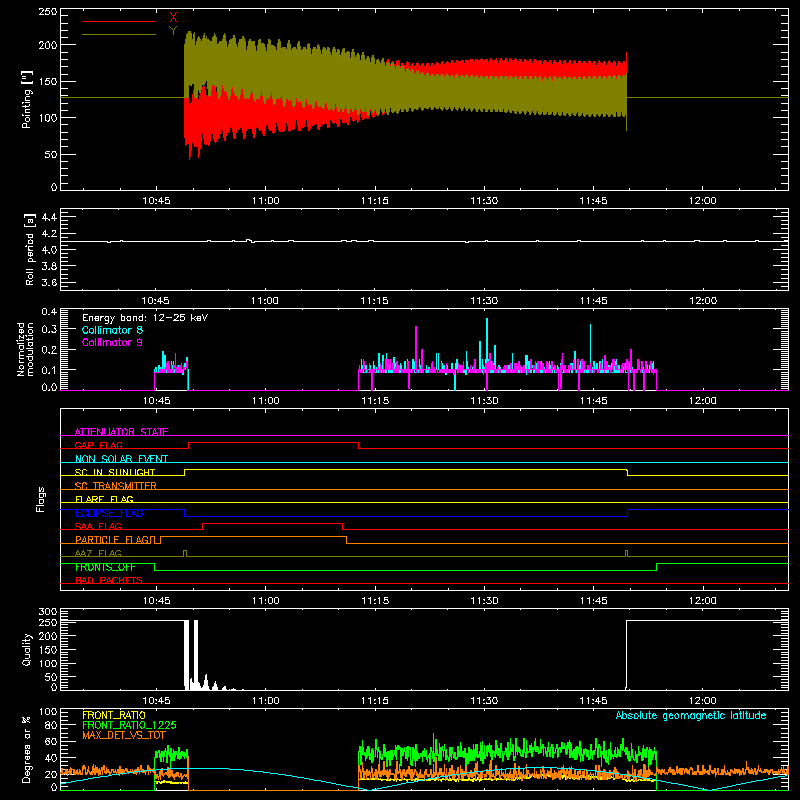Click the olive A47_FLAG label
This screenshot has height=800, width=800.
[x=98, y=553]
